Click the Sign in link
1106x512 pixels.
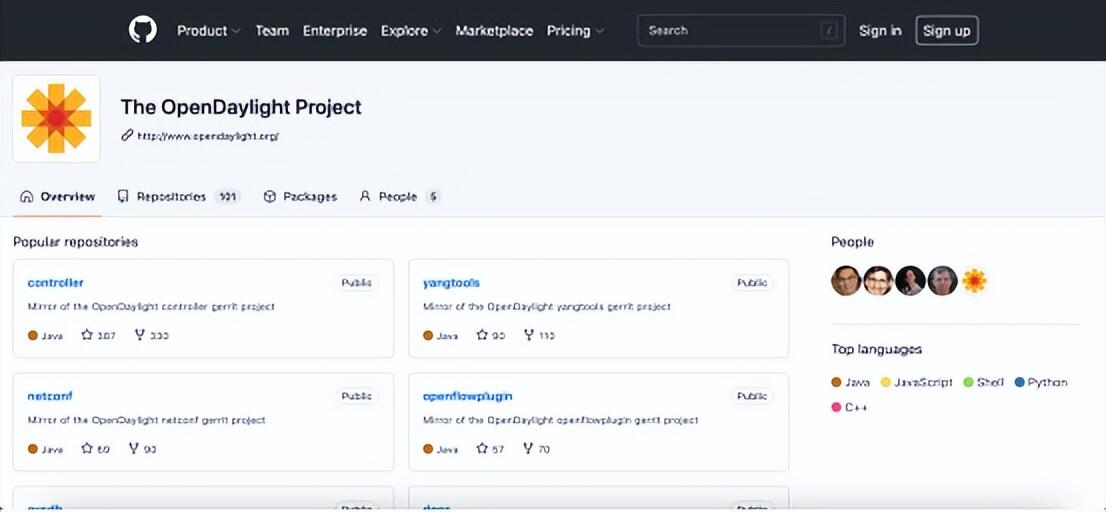point(880,31)
